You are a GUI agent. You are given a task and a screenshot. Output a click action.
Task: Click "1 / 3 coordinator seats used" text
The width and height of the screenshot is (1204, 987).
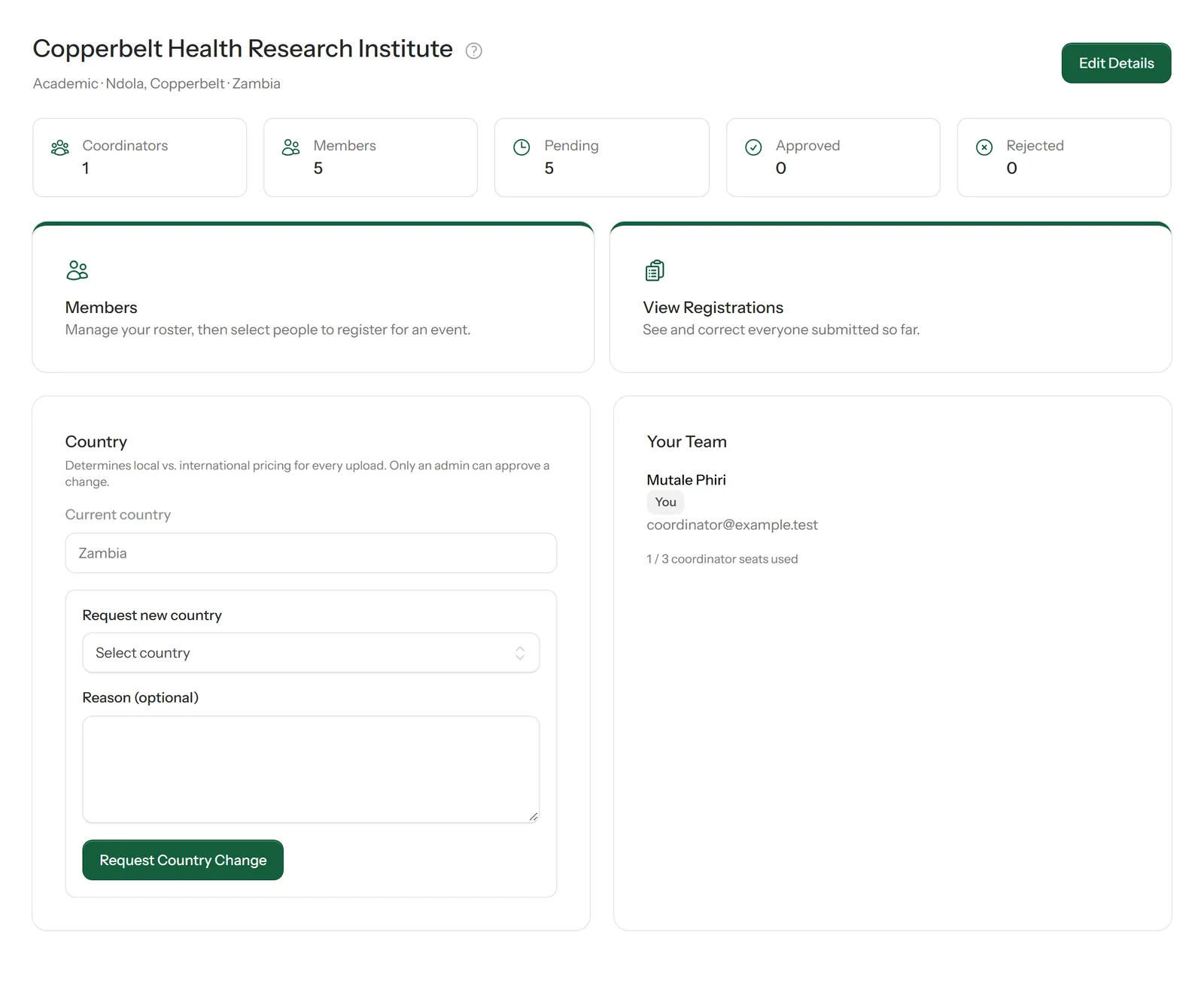click(x=722, y=559)
